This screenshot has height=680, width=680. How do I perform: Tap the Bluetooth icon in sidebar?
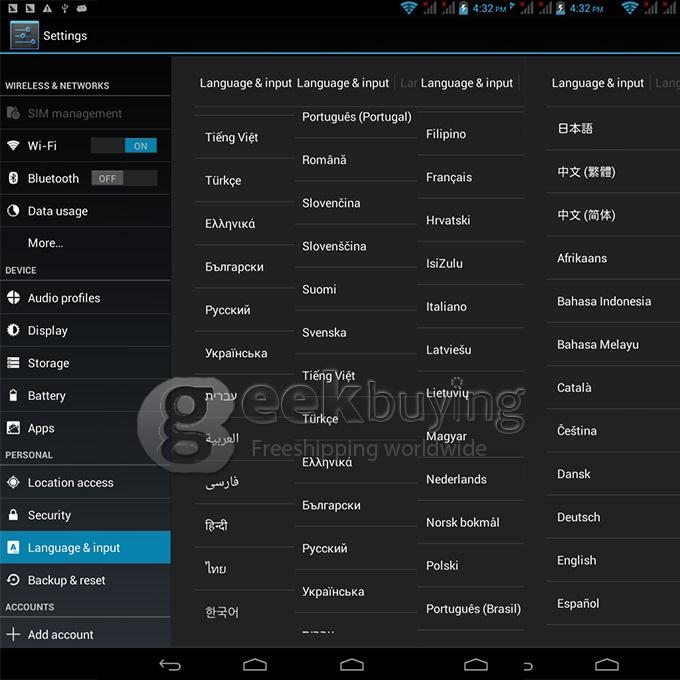pyautogui.click(x=13, y=178)
